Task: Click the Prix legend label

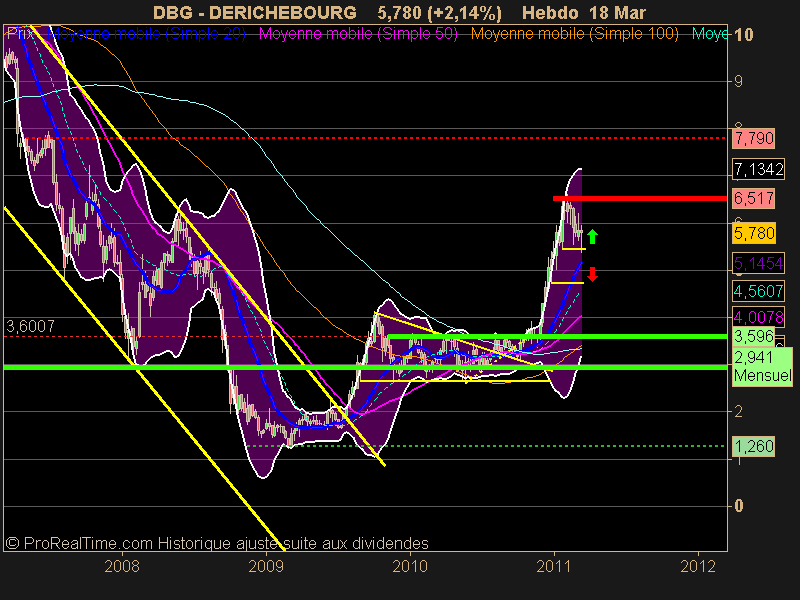Action: click(x=20, y=34)
